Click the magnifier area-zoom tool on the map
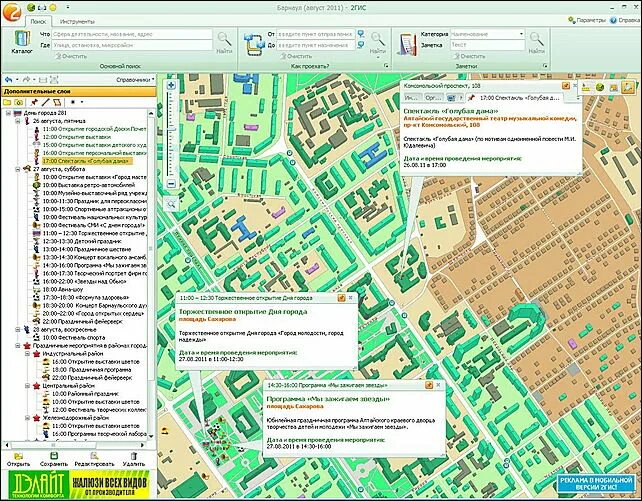This screenshot has height=501, width=642. click(x=171, y=203)
